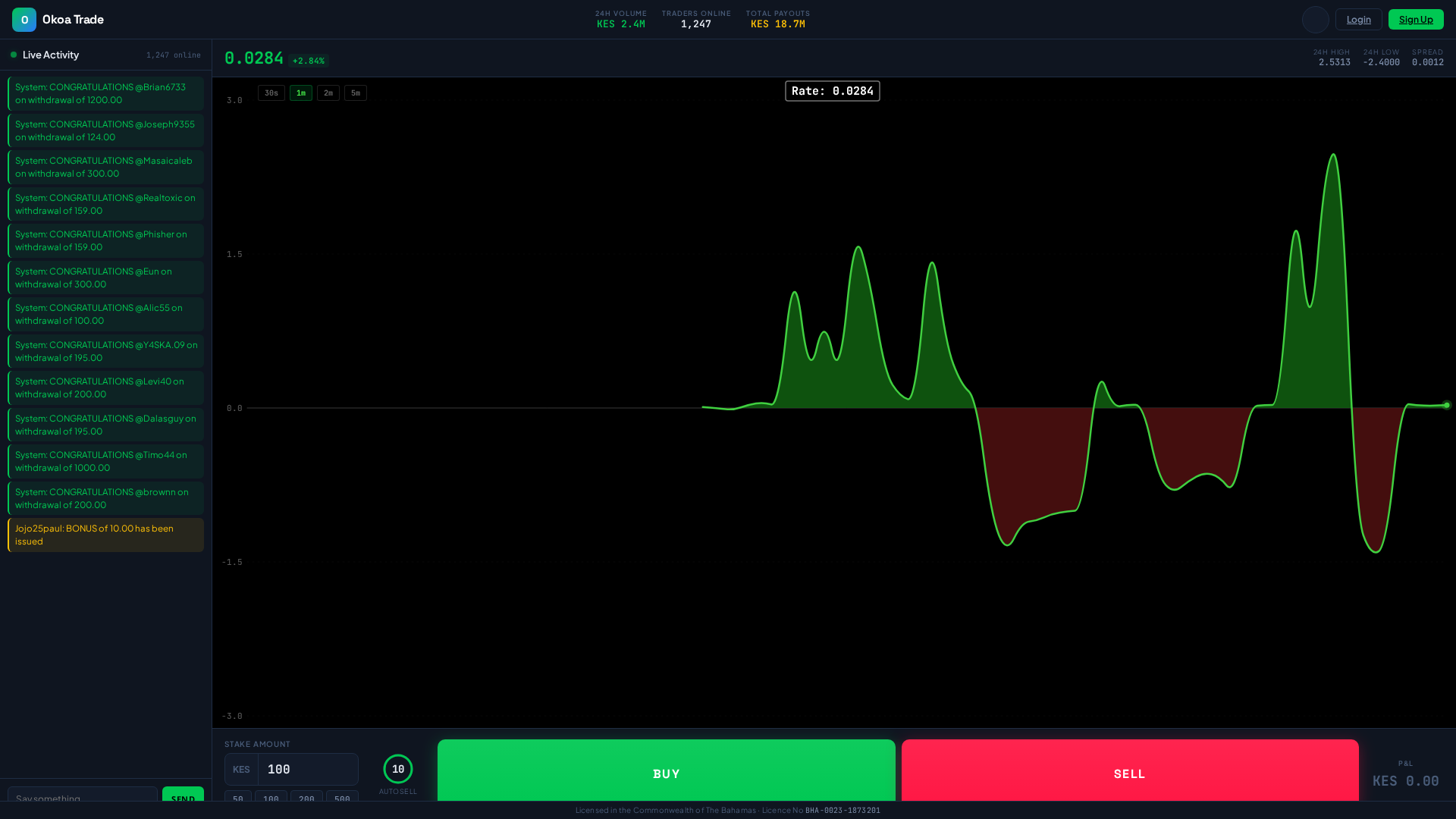Screen dimensions: 1456x819
Task: Click the @Brian6733 withdrawal message
Action: point(105,93)
